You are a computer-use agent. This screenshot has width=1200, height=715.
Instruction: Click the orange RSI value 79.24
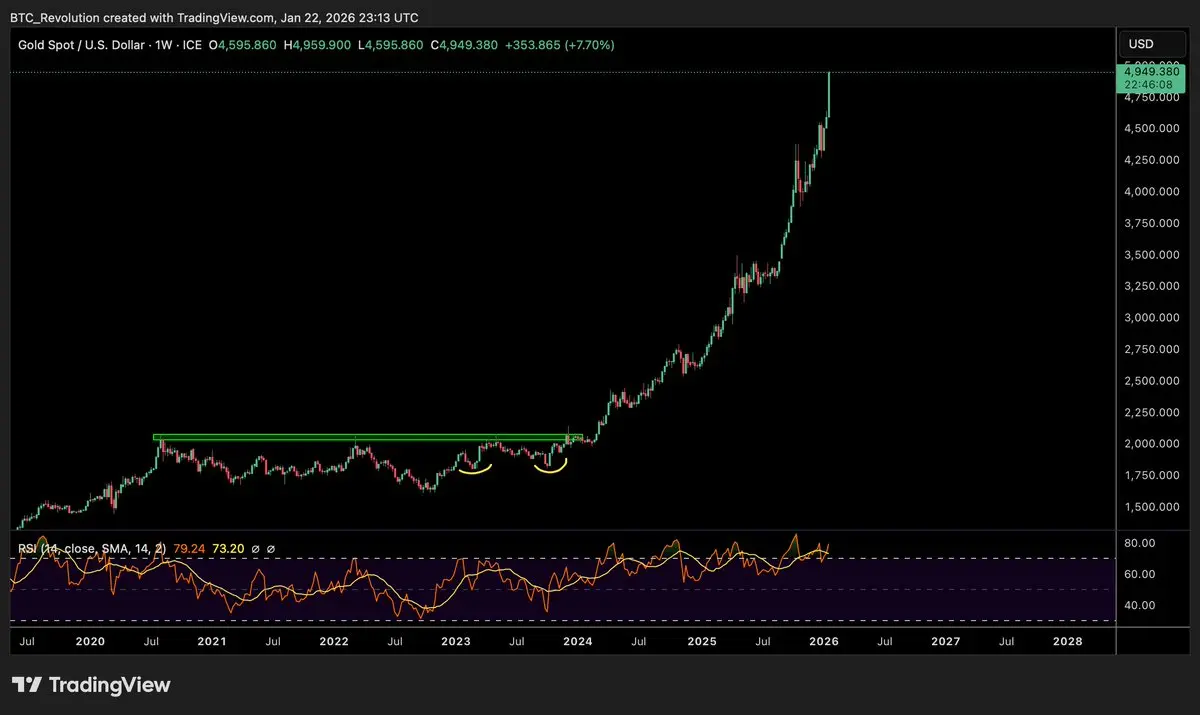[190, 549]
